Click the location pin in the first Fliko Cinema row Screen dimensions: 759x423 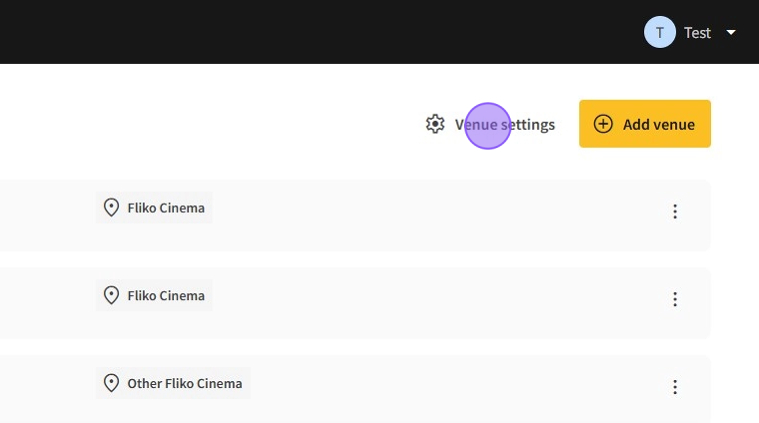click(x=112, y=208)
